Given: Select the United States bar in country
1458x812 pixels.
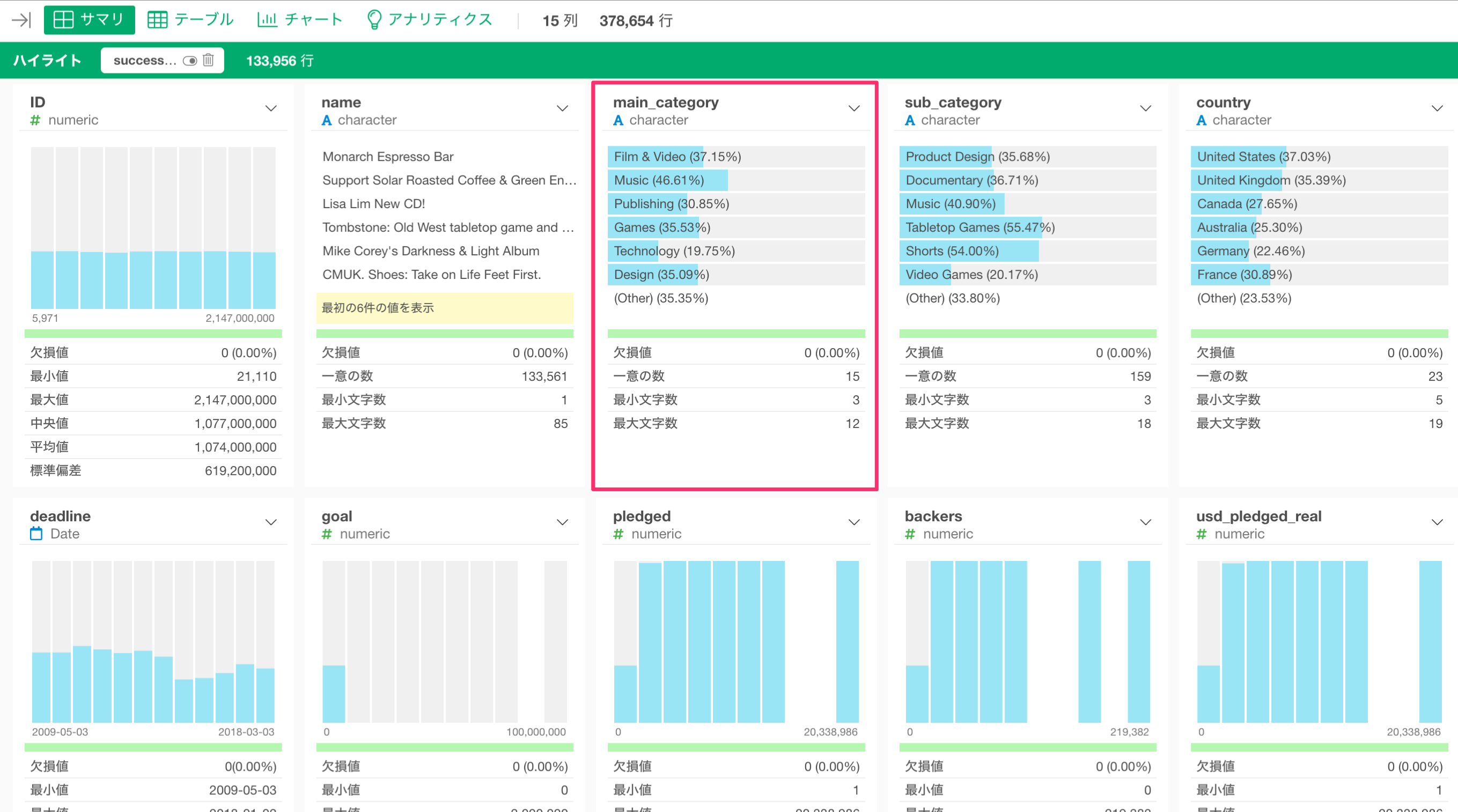Looking at the screenshot, I should coord(1239,157).
